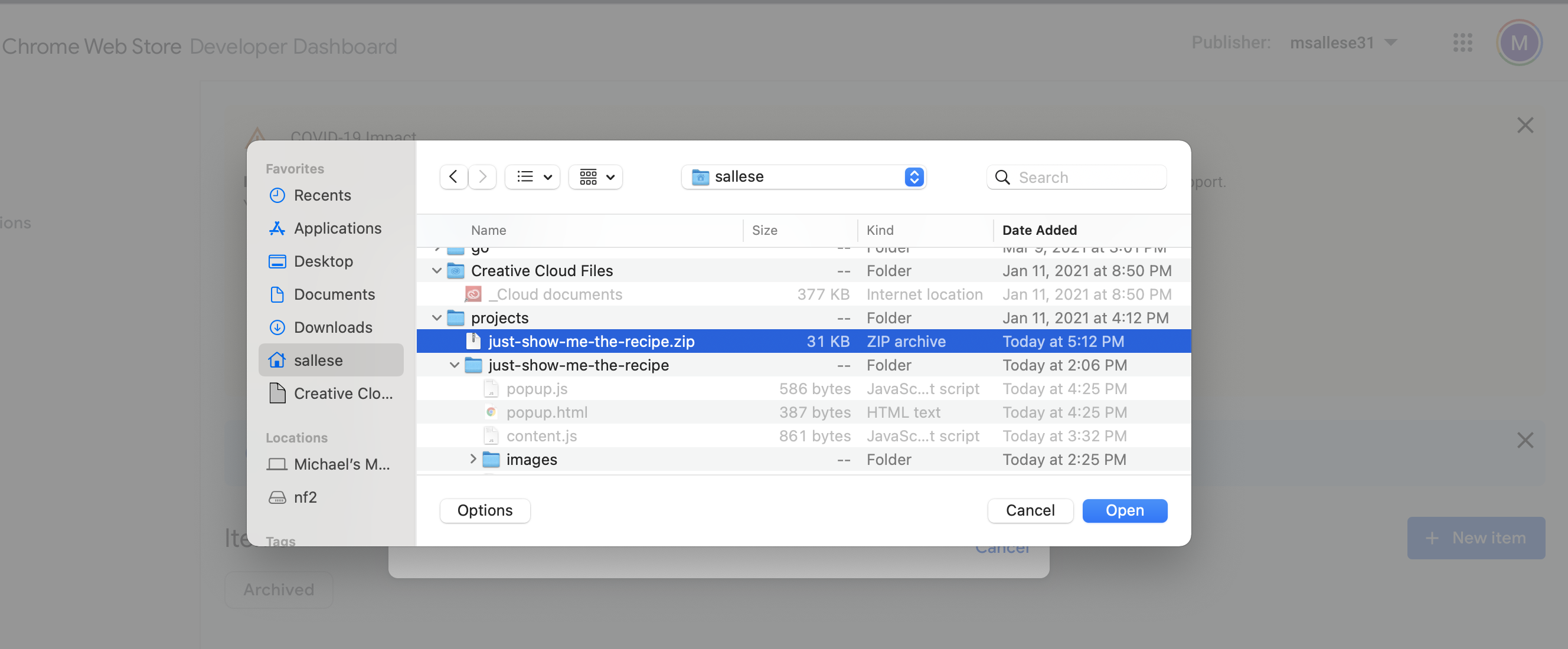
Task: Select Applications in the sidebar
Action: pos(331,228)
